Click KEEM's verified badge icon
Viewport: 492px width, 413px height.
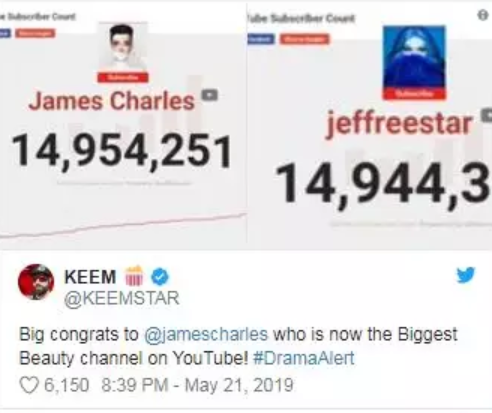[x=160, y=277]
